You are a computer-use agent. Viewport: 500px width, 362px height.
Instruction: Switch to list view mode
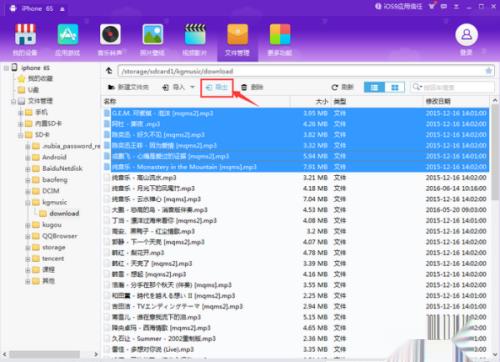(x=374, y=87)
